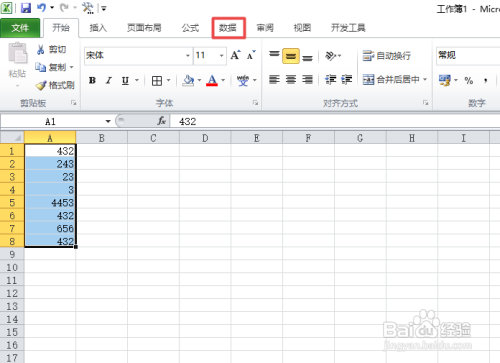Apply percent style format
500x363 pixels.
[469, 80]
